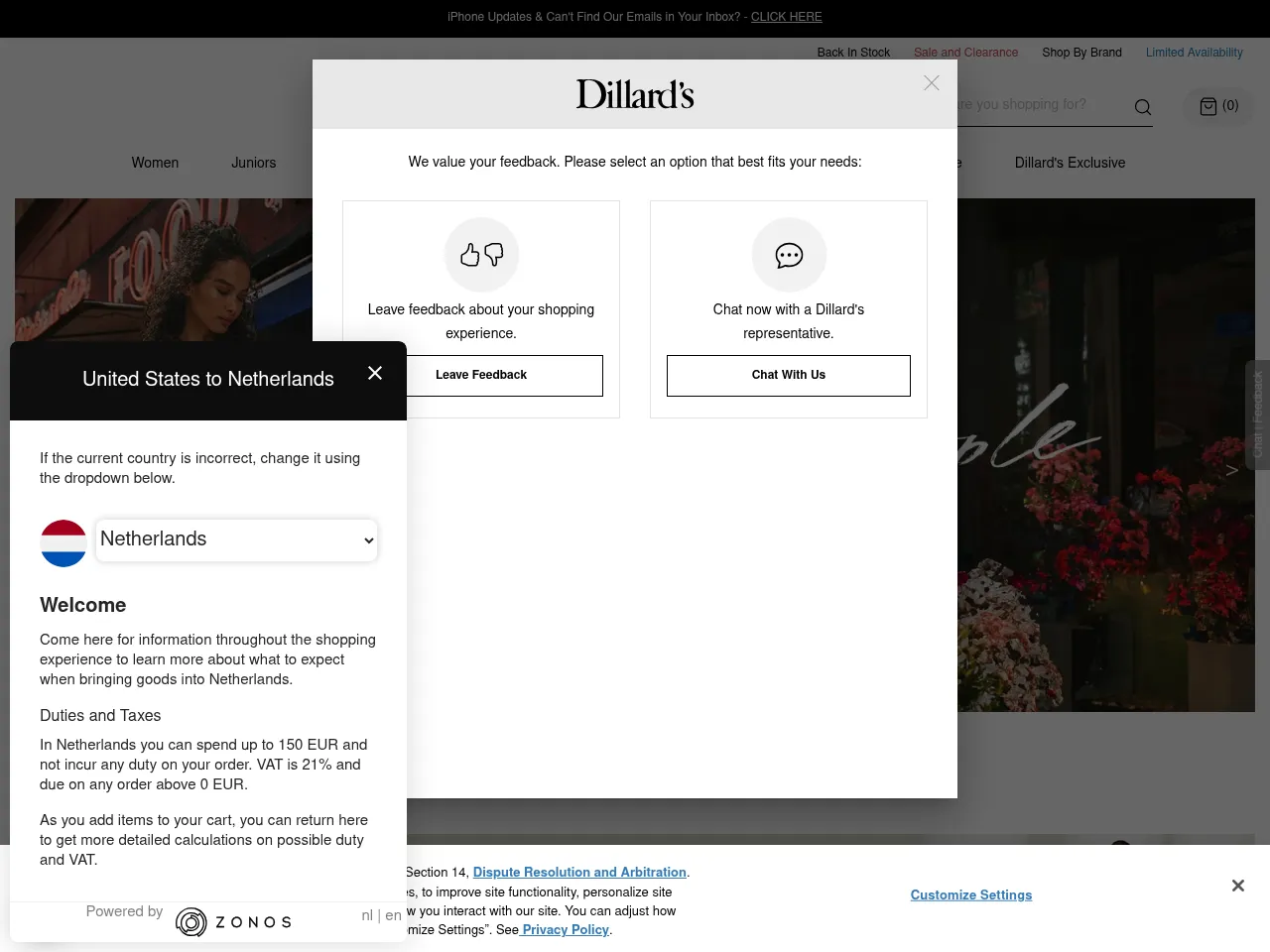Click the Dillard's logo in the modal
Image resolution: width=1270 pixels, height=952 pixels.
(x=634, y=93)
